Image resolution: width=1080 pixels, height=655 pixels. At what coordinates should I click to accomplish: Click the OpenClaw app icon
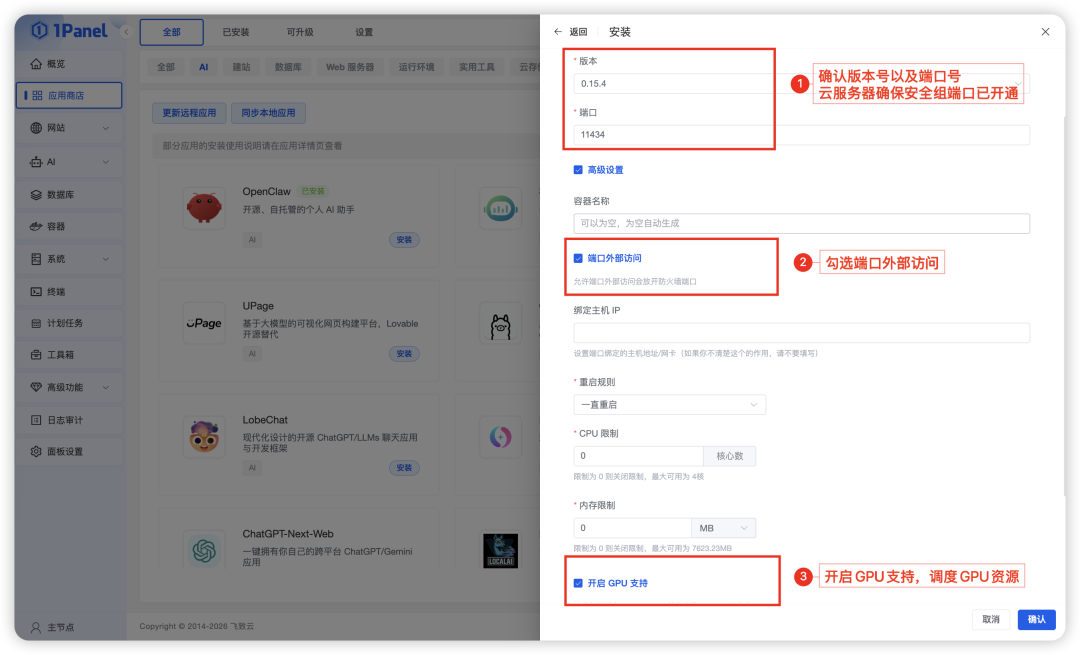tap(204, 207)
